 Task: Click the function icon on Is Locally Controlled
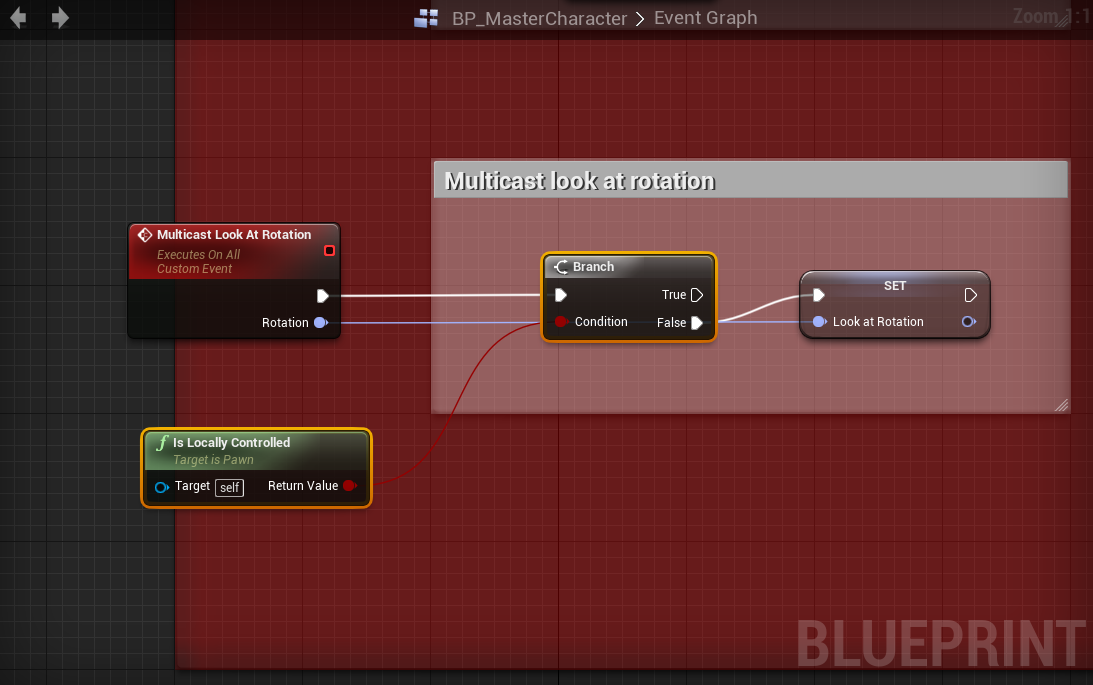[162, 442]
